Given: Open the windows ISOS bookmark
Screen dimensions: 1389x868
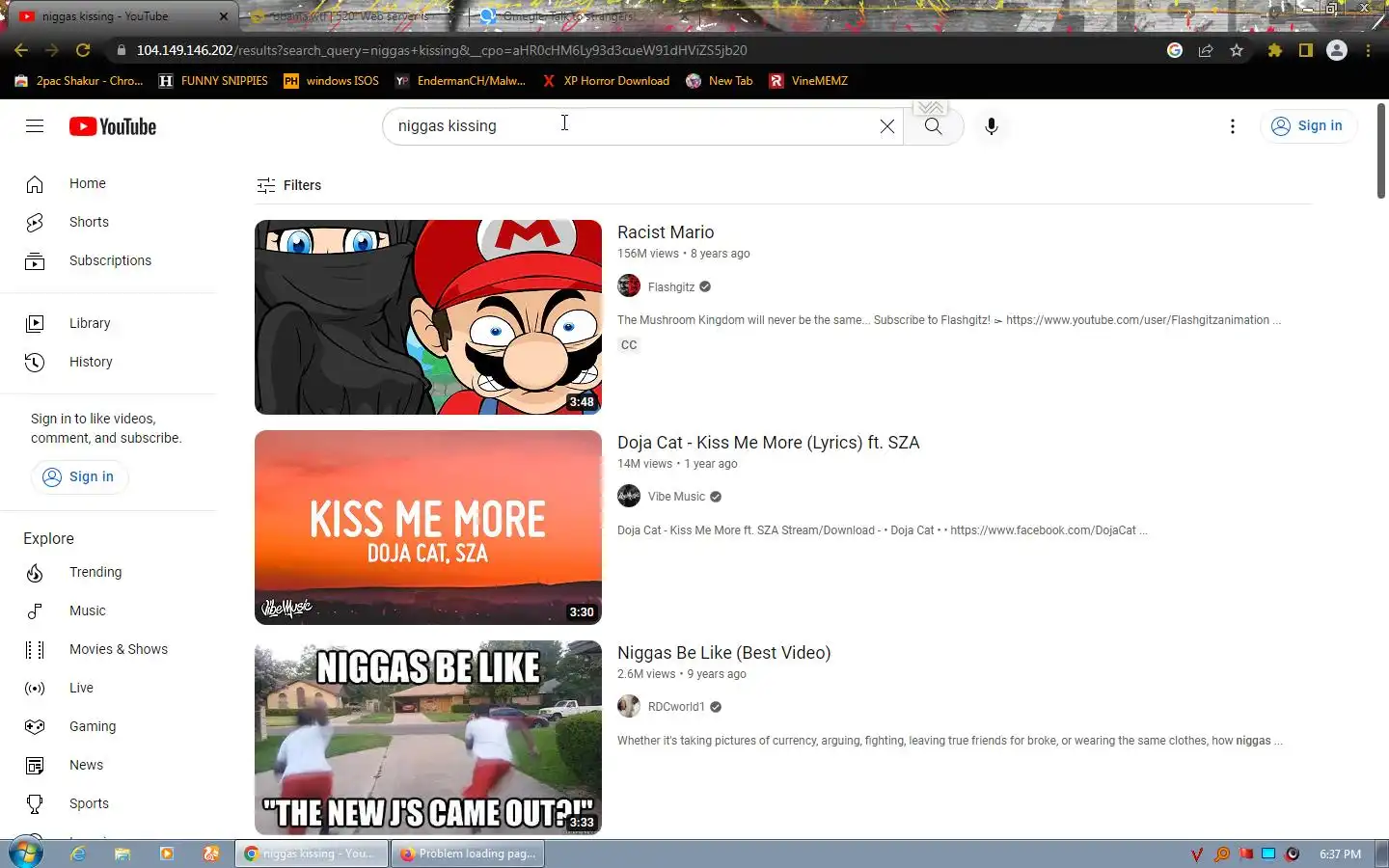Looking at the screenshot, I should click(x=331, y=81).
